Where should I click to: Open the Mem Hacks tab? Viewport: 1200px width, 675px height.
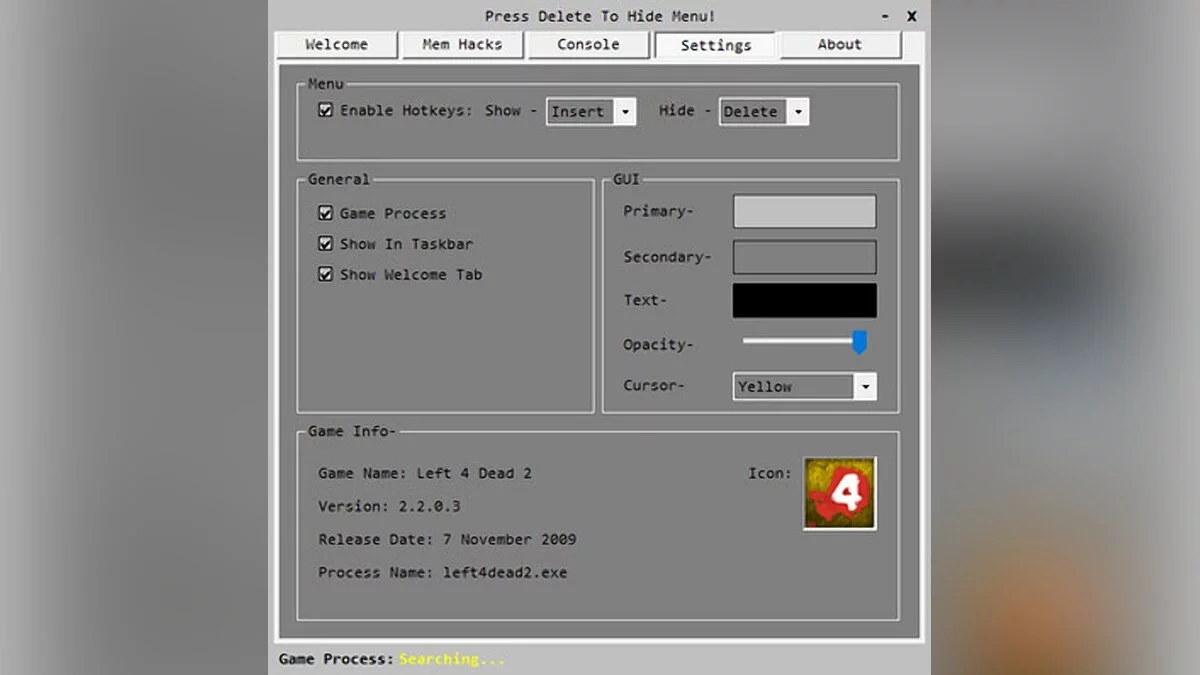tap(462, 45)
